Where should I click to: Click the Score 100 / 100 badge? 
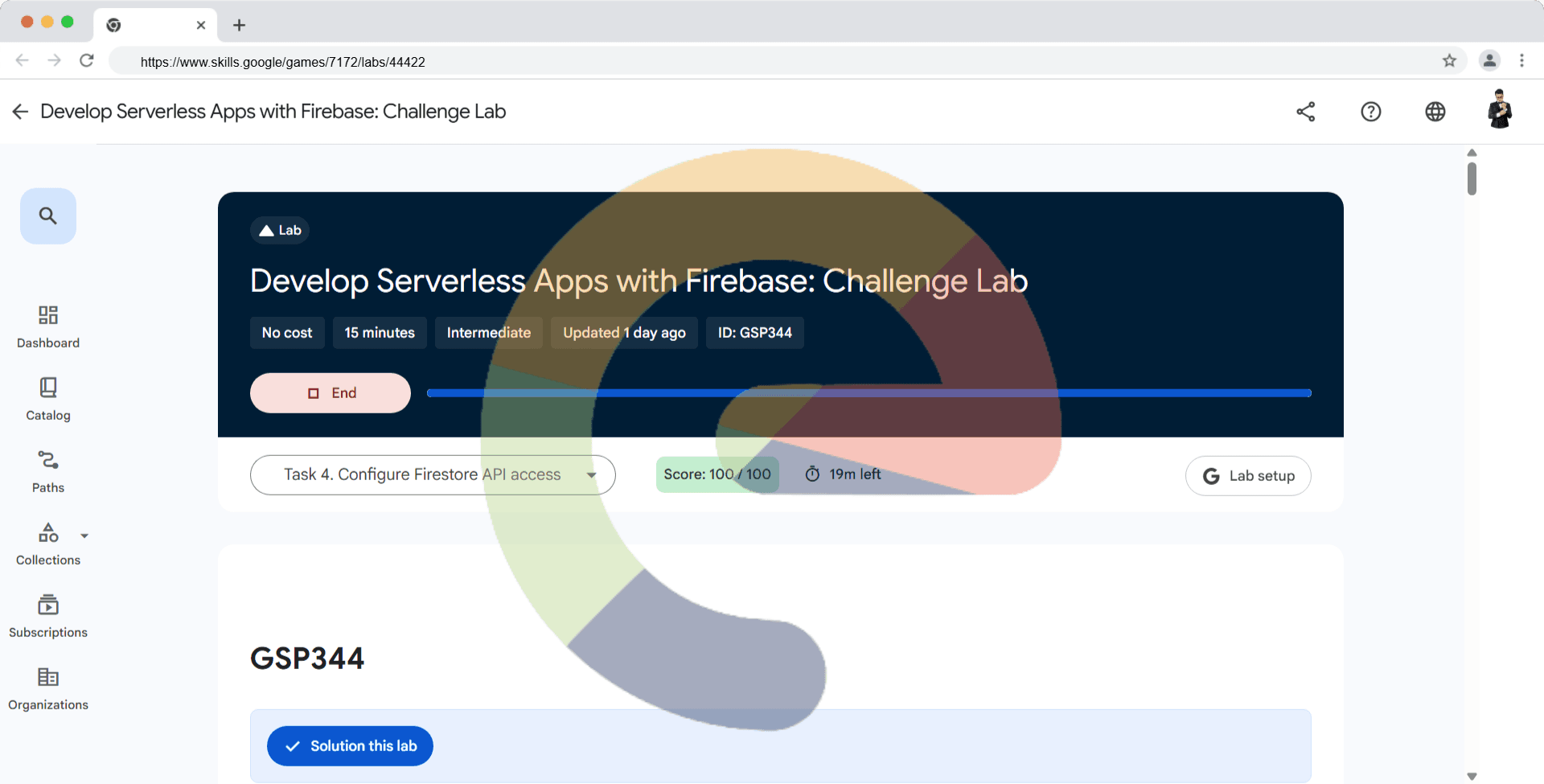tap(717, 474)
